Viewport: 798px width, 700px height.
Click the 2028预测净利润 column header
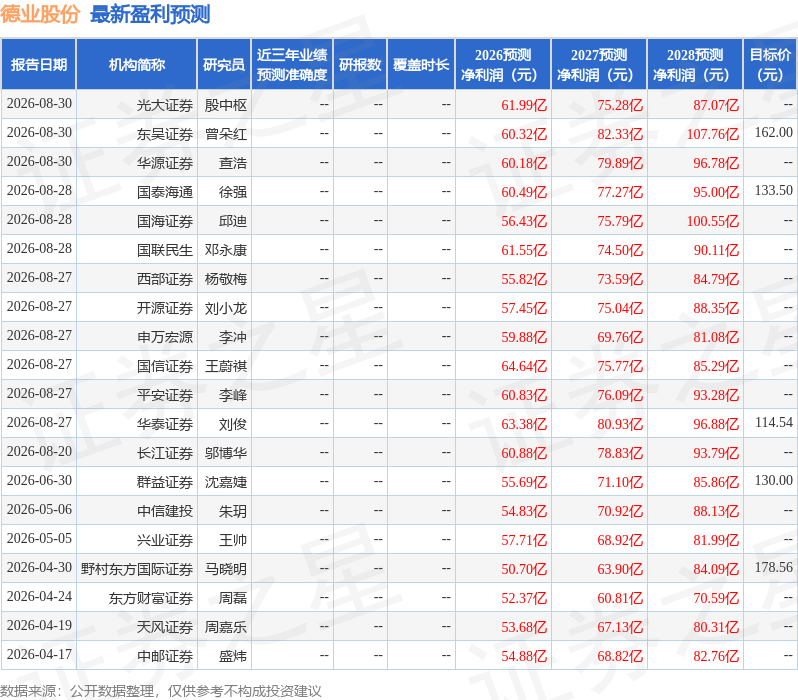point(695,65)
